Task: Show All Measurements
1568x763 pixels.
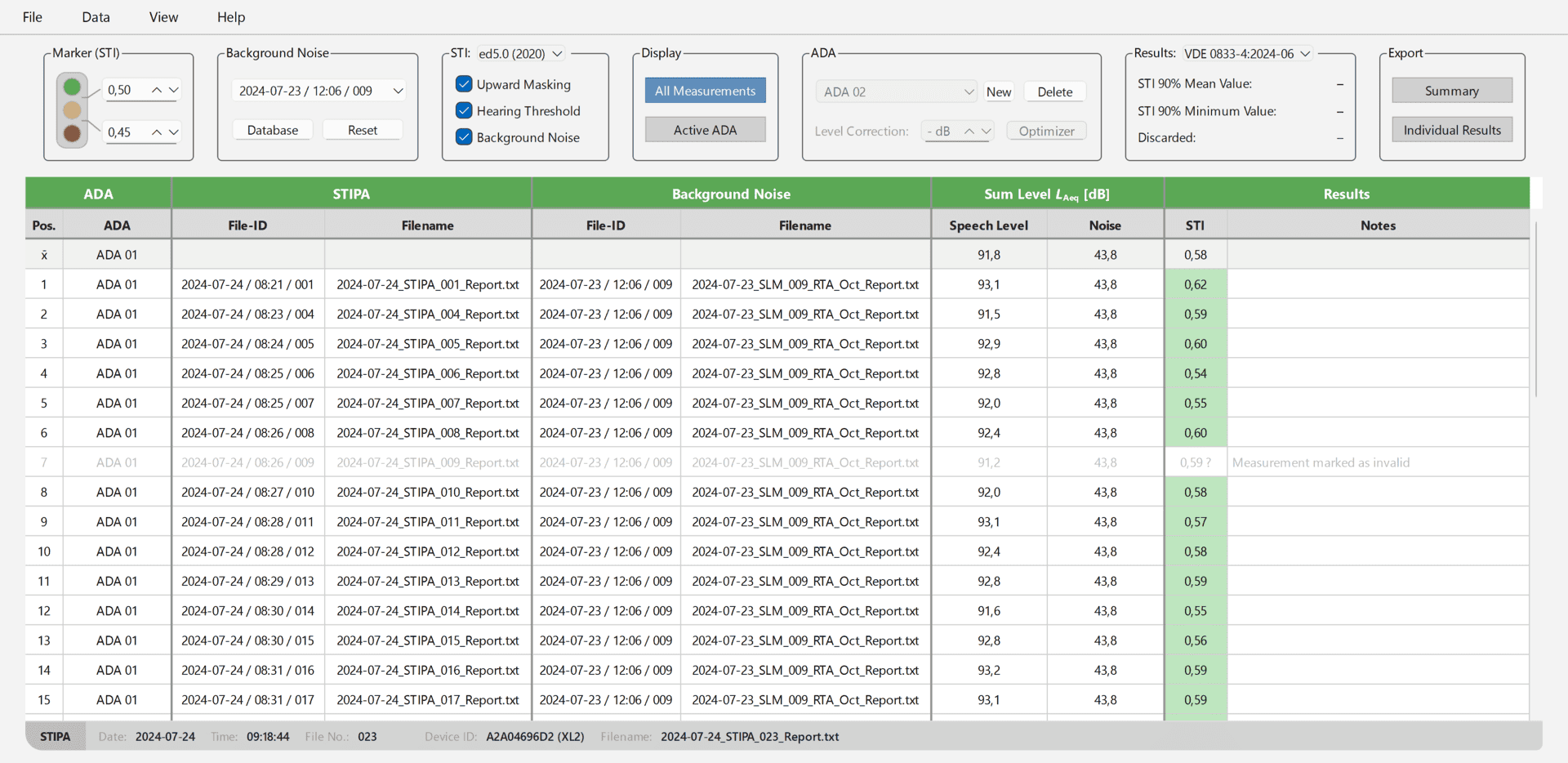Action: (706, 91)
